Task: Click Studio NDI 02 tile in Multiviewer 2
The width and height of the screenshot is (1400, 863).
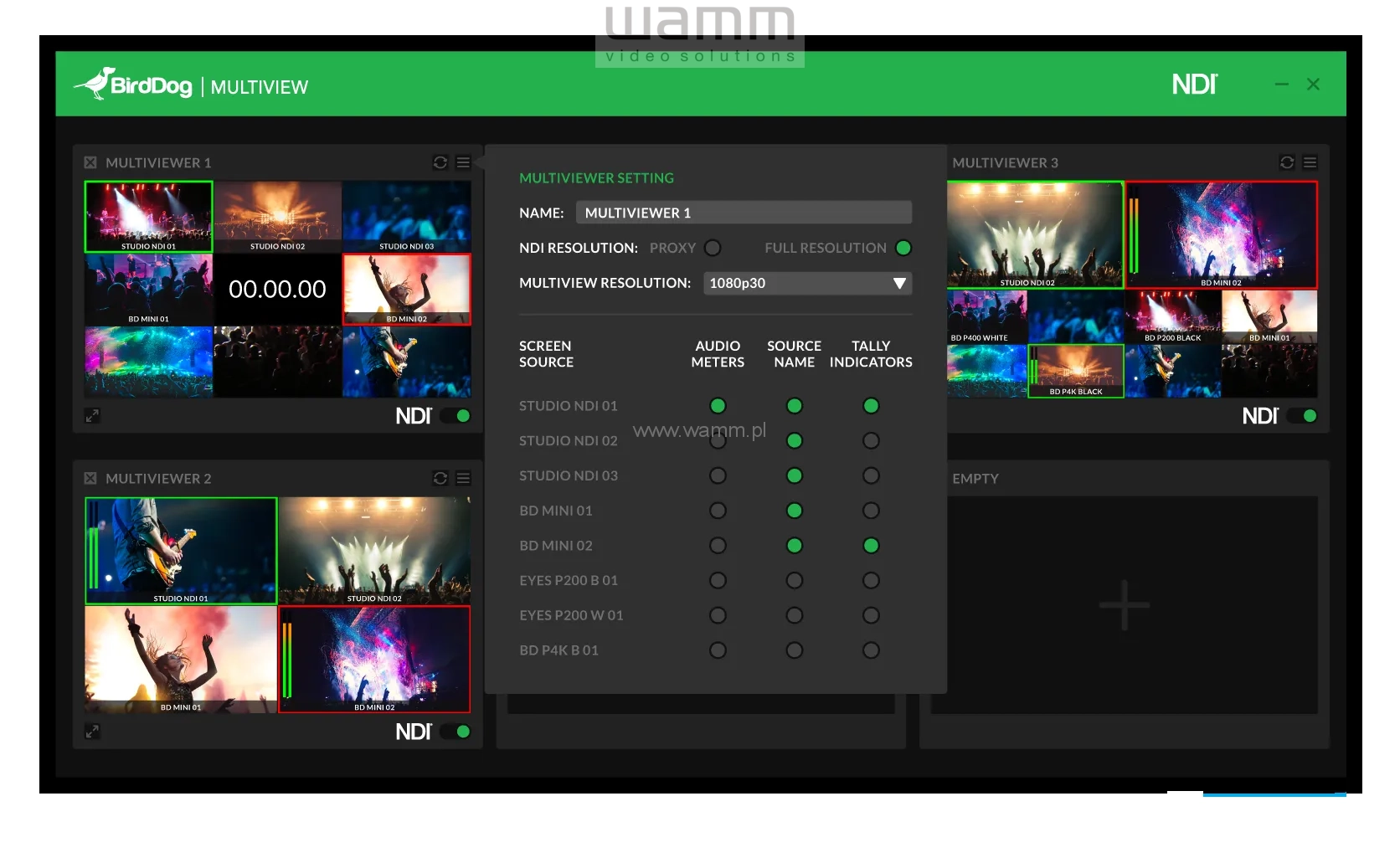Action: point(374,551)
